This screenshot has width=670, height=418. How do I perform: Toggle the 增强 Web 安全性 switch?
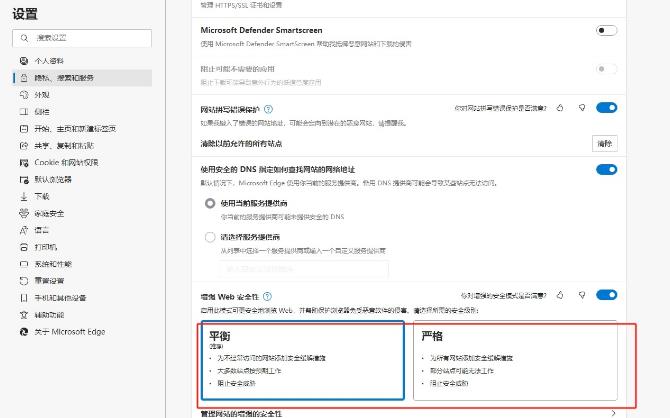tap(606, 295)
